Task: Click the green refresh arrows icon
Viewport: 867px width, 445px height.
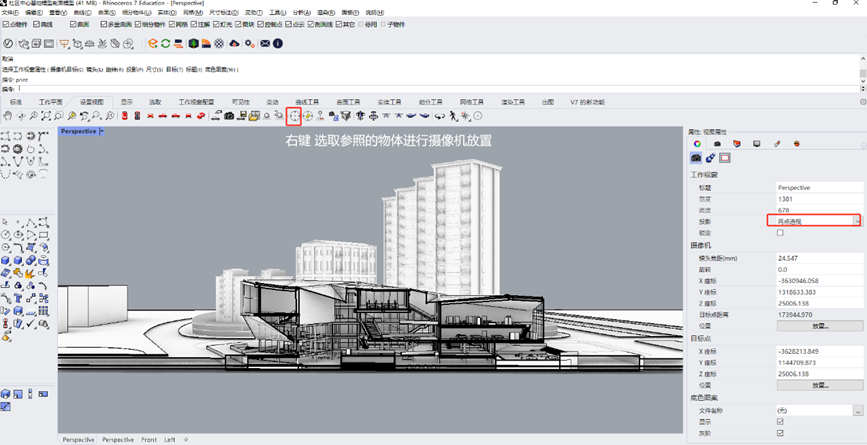Action: [x=165, y=43]
